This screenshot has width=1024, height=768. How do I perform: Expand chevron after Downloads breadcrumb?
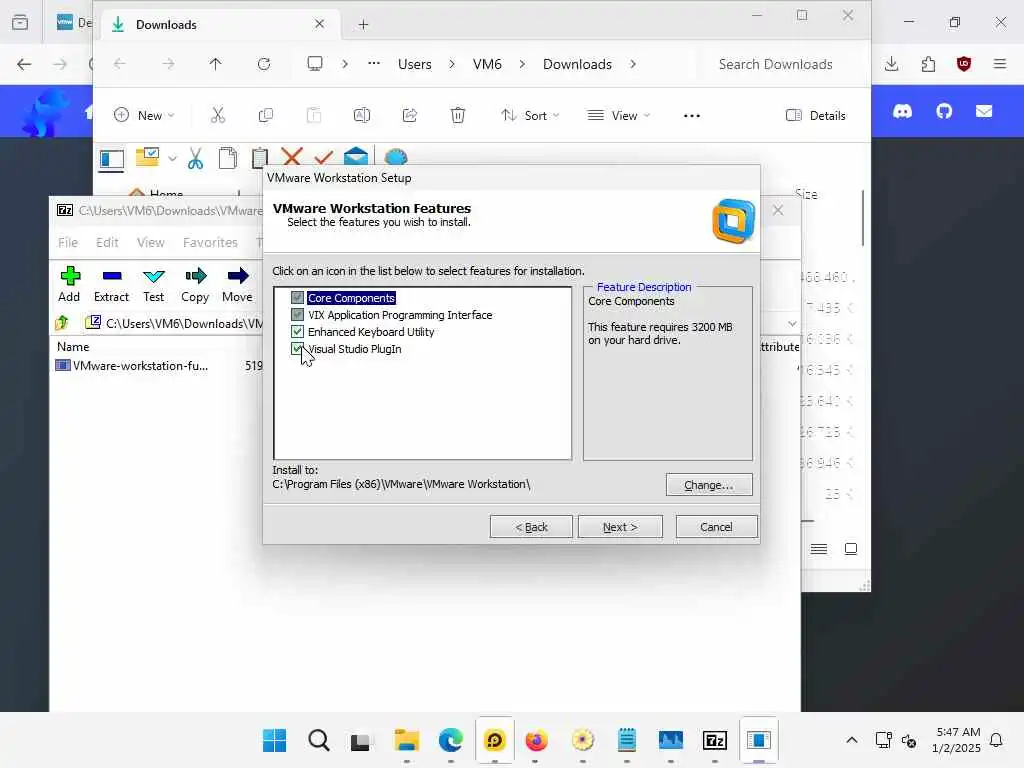[x=633, y=64]
